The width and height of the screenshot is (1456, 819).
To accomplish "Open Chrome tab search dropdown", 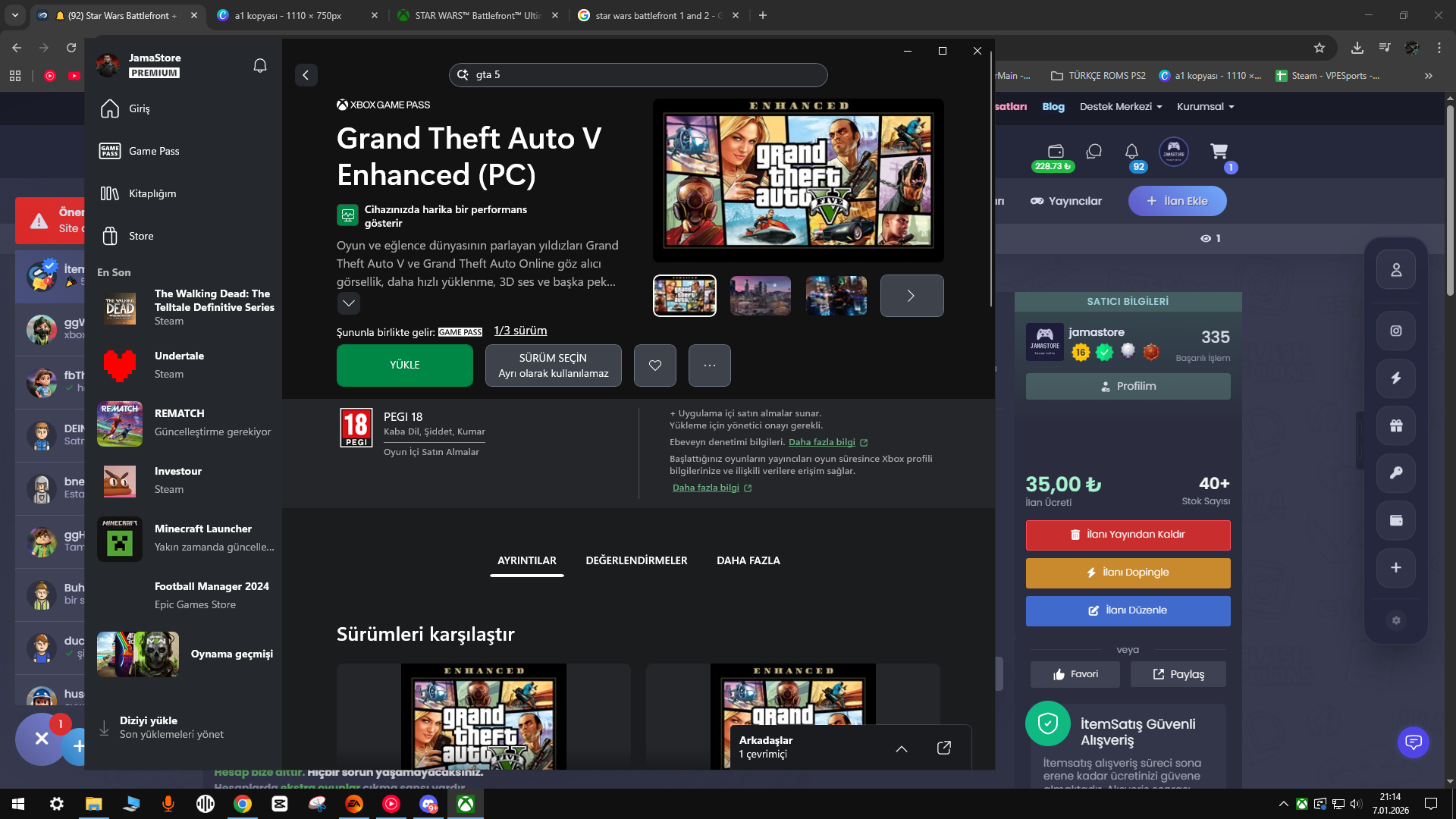I will pyautogui.click(x=15, y=15).
